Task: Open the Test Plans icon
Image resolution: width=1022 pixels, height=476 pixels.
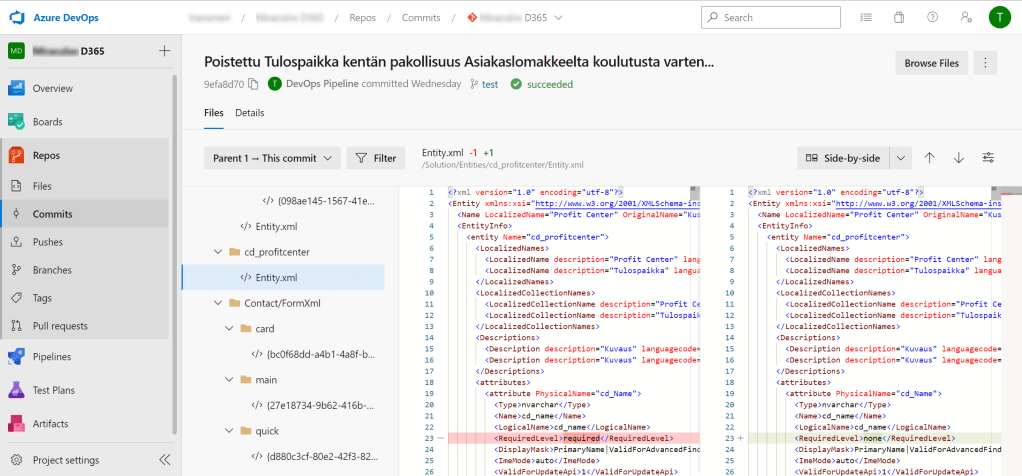Action: [16, 390]
